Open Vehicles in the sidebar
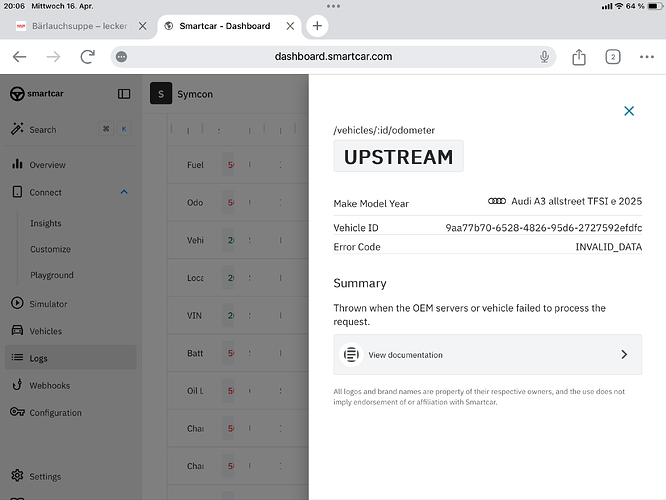666x500 pixels. click(45, 331)
